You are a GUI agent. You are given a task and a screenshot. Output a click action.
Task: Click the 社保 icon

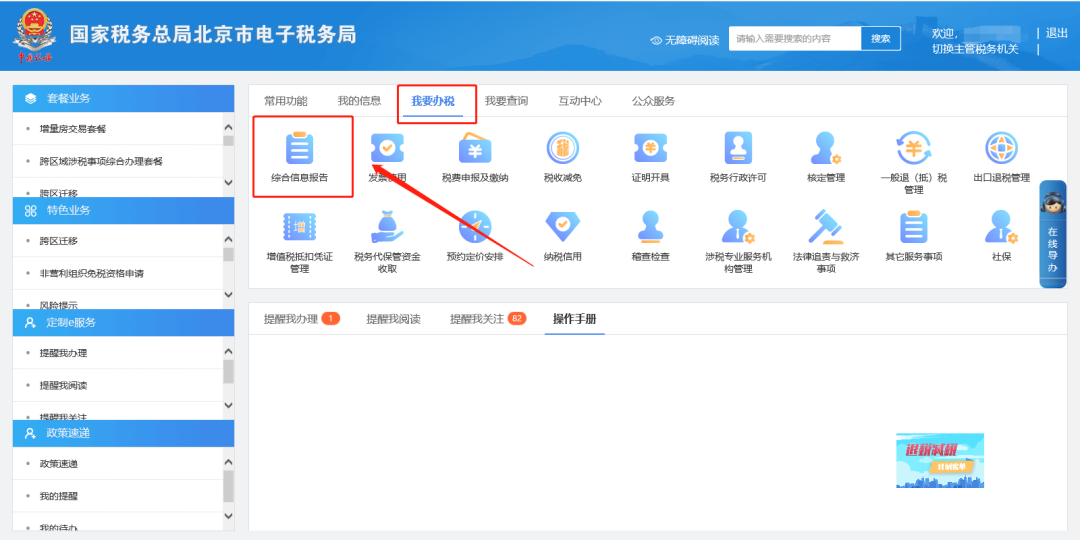[x=1001, y=228]
